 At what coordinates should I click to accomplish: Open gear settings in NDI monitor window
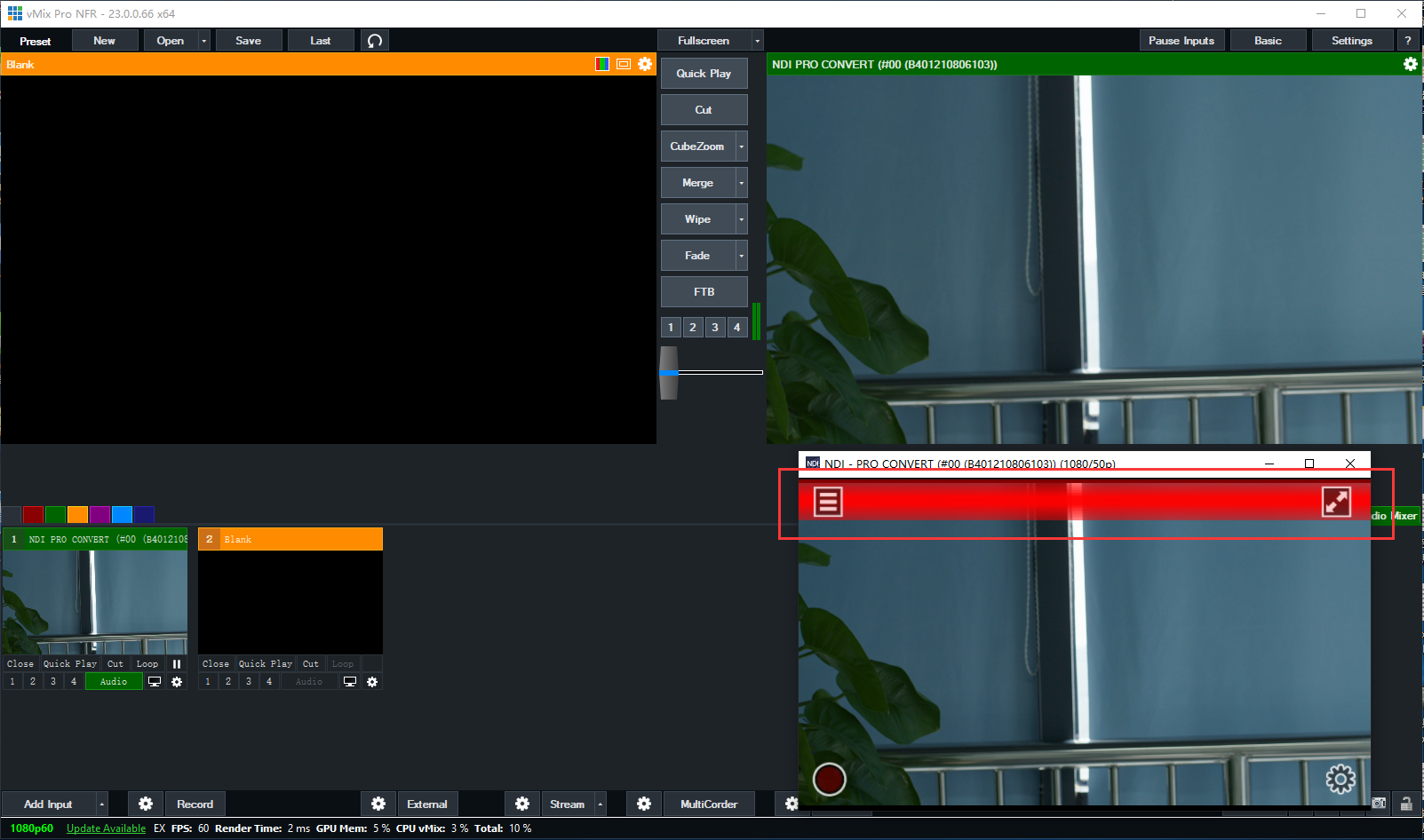pos(1340,780)
